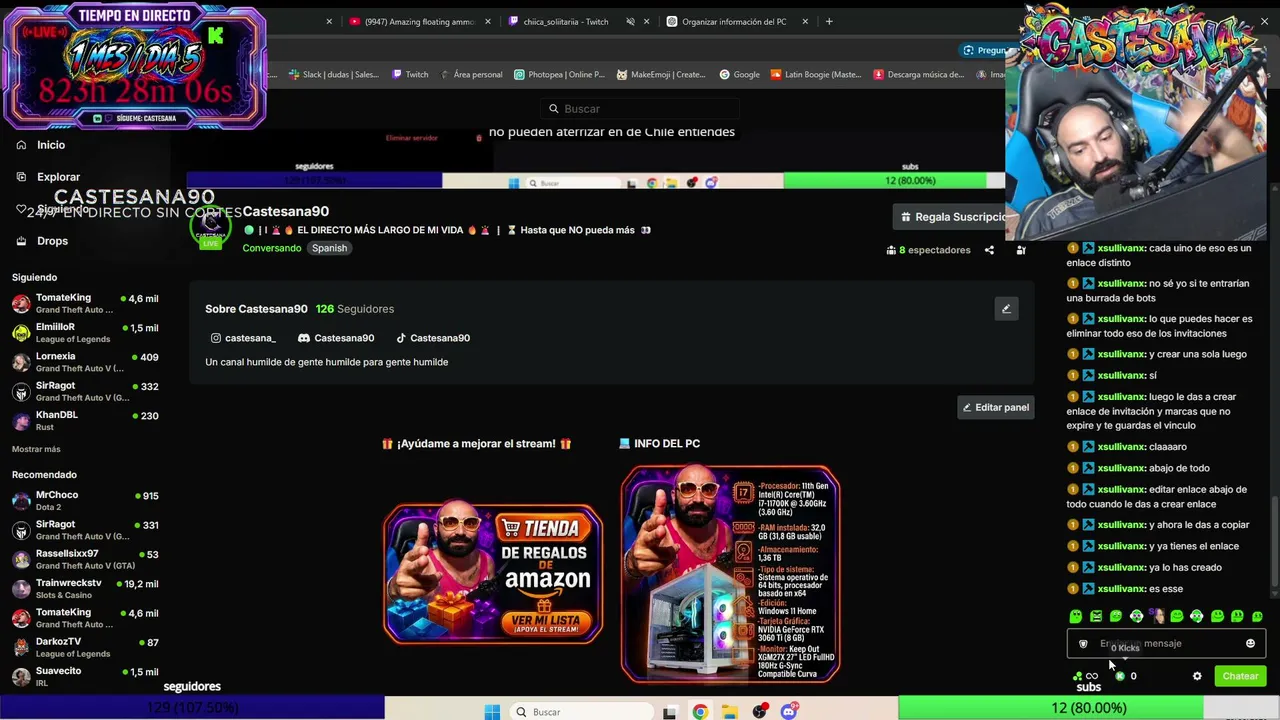Click the Explorar compass icon
The width and height of the screenshot is (1280, 720).
tap(21, 177)
